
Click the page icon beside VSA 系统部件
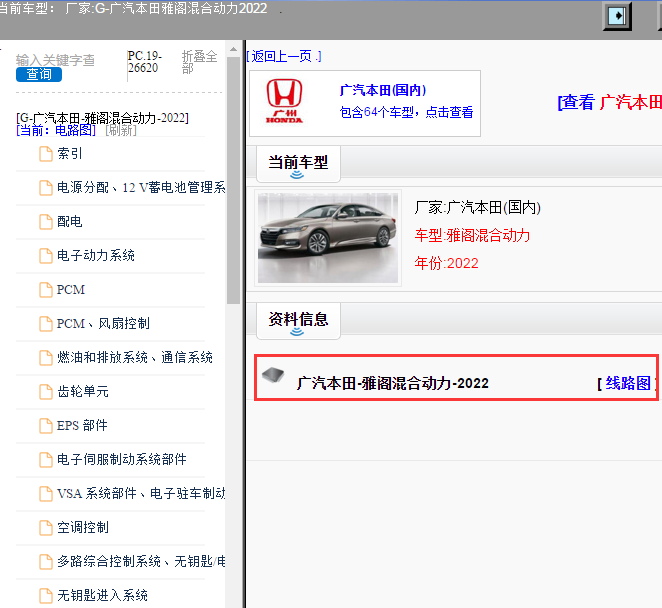click(x=46, y=494)
